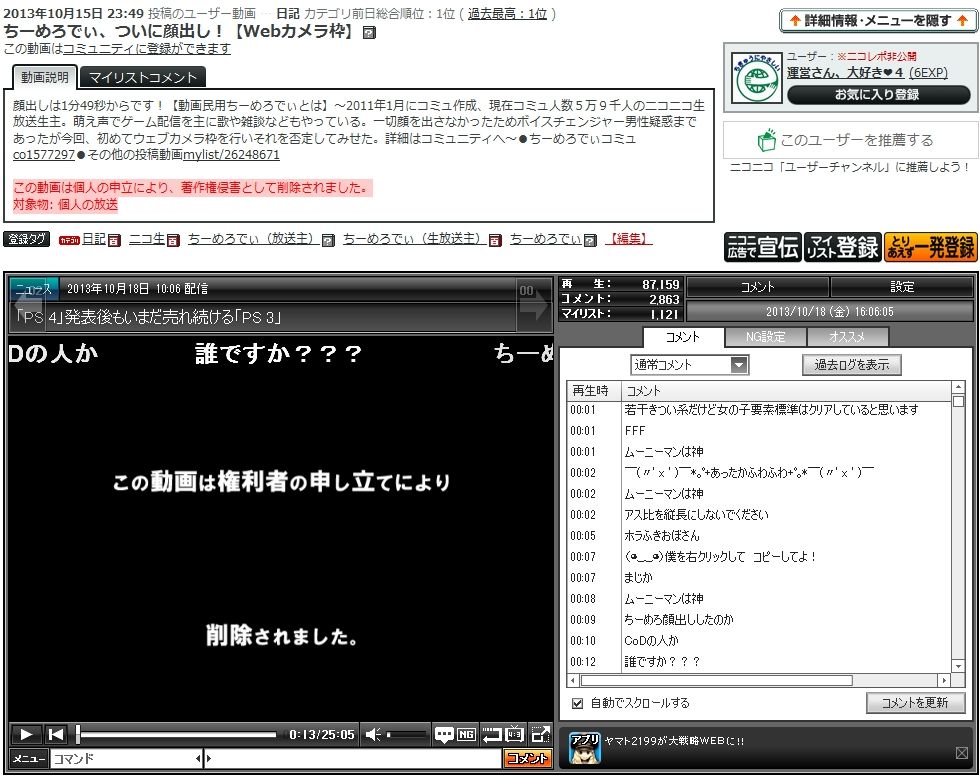The image size is (980, 781).
Task: Open user link 運営さん、大好き❤4
Action: [x=845, y=72]
